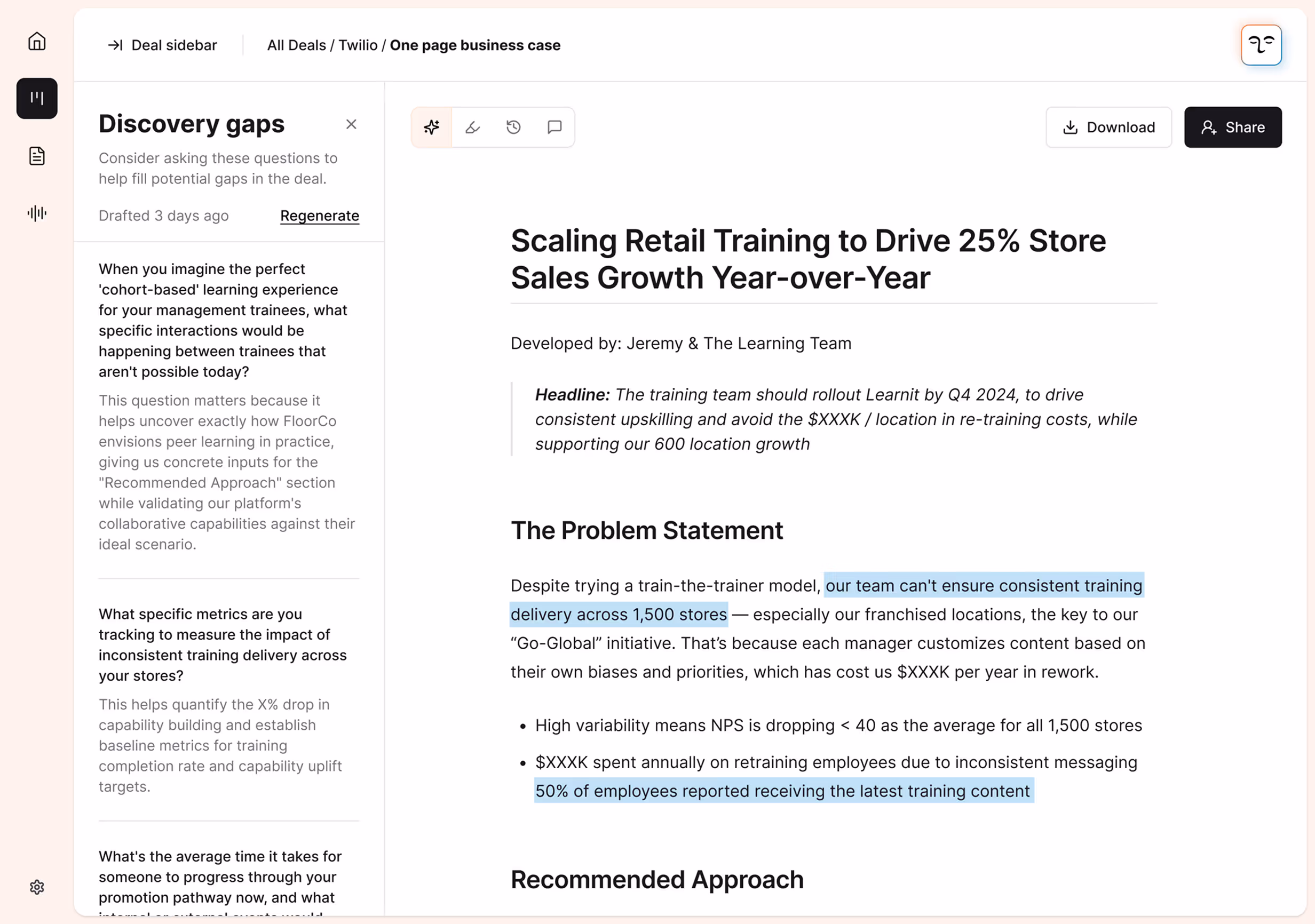Open settings gear at sidebar bottom

coord(37,887)
